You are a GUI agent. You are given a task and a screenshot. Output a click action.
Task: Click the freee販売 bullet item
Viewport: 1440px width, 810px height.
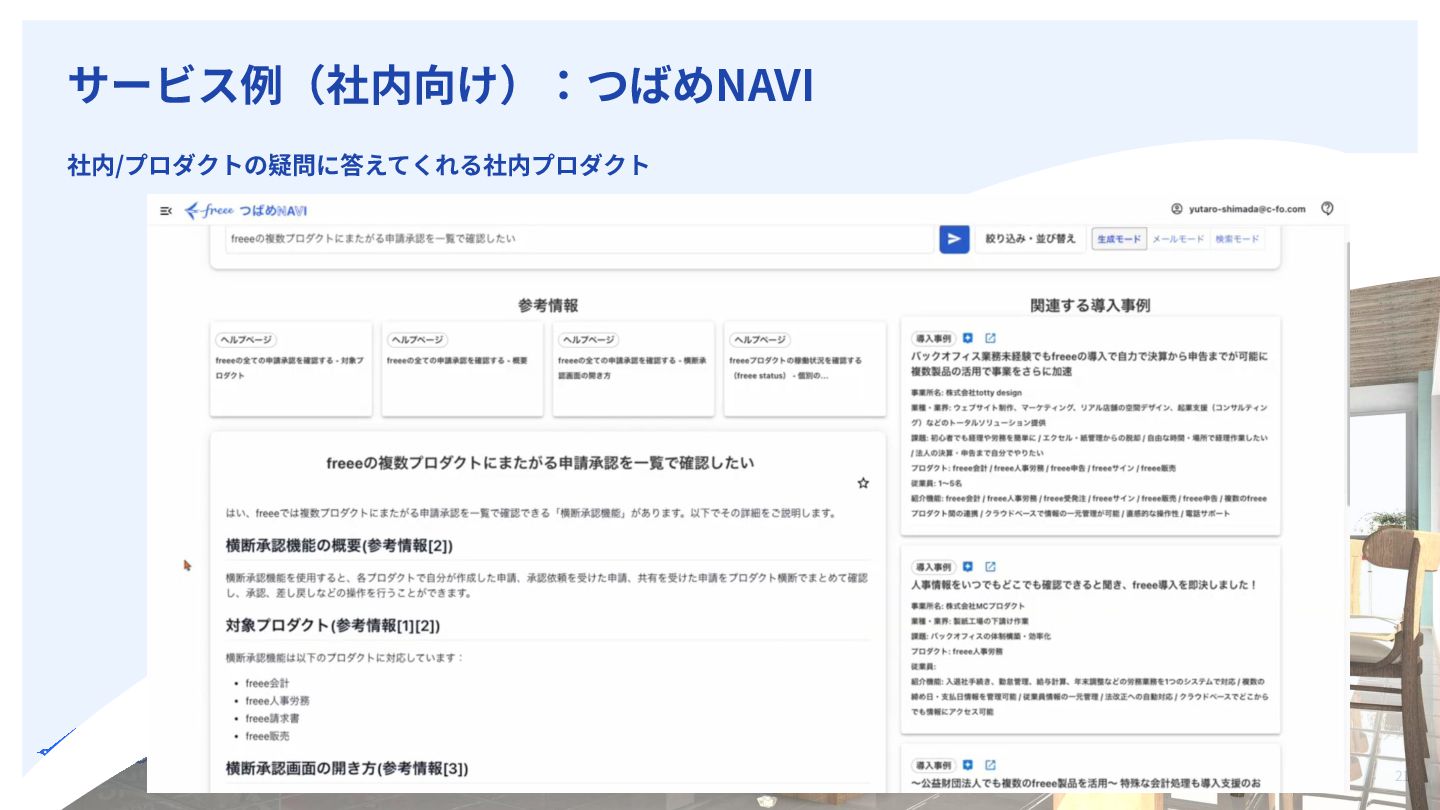pyautogui.click(x=267, y=736)
